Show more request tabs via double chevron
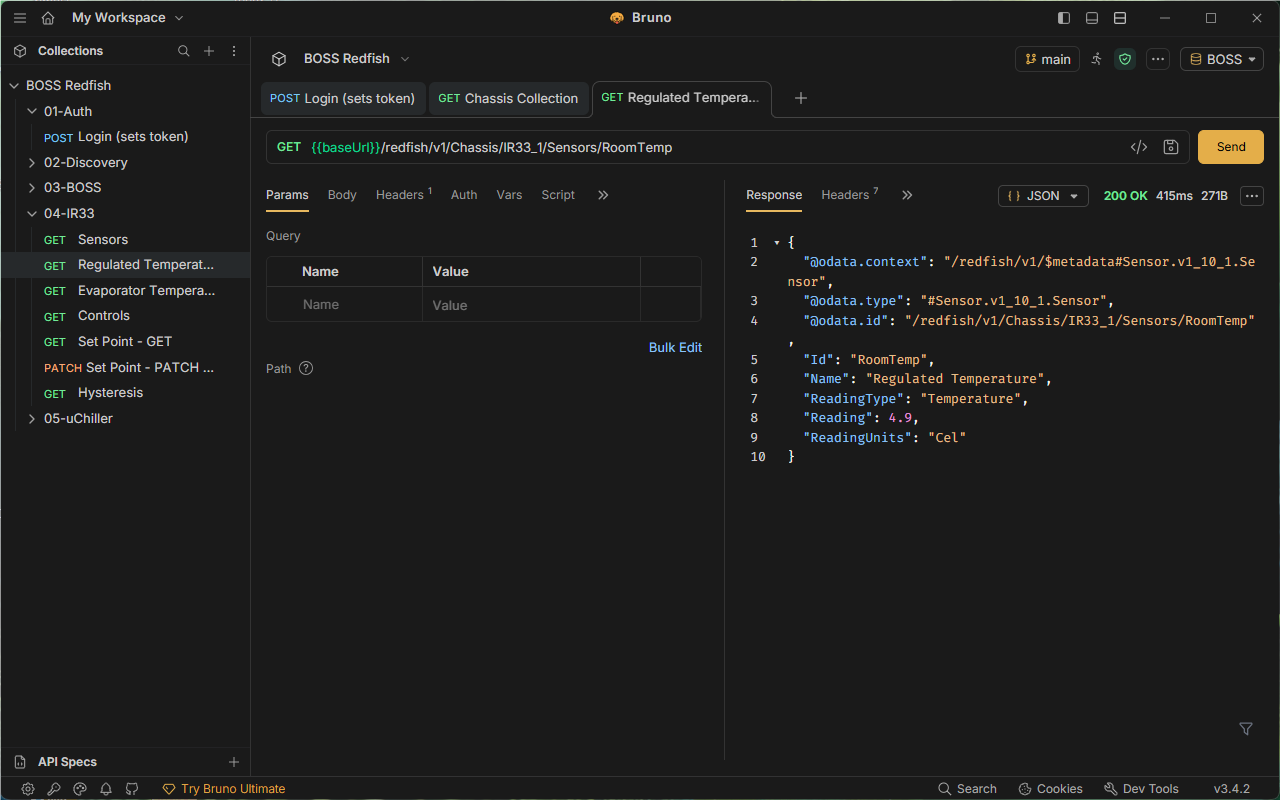This screenshot has height=801, width=1280. click(603, 195)
